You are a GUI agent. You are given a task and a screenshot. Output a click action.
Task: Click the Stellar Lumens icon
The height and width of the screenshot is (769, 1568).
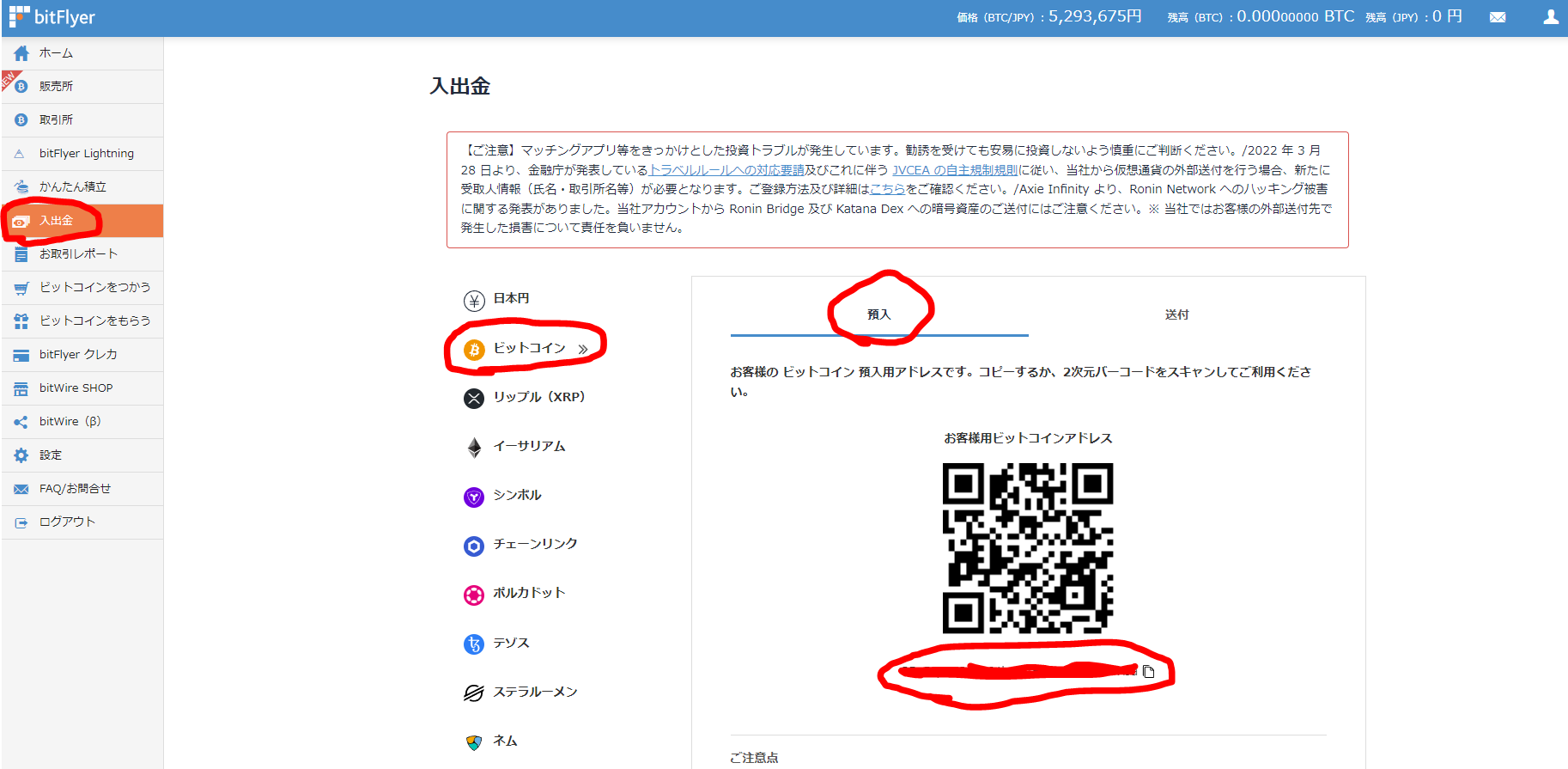click(x=474, y=693)
